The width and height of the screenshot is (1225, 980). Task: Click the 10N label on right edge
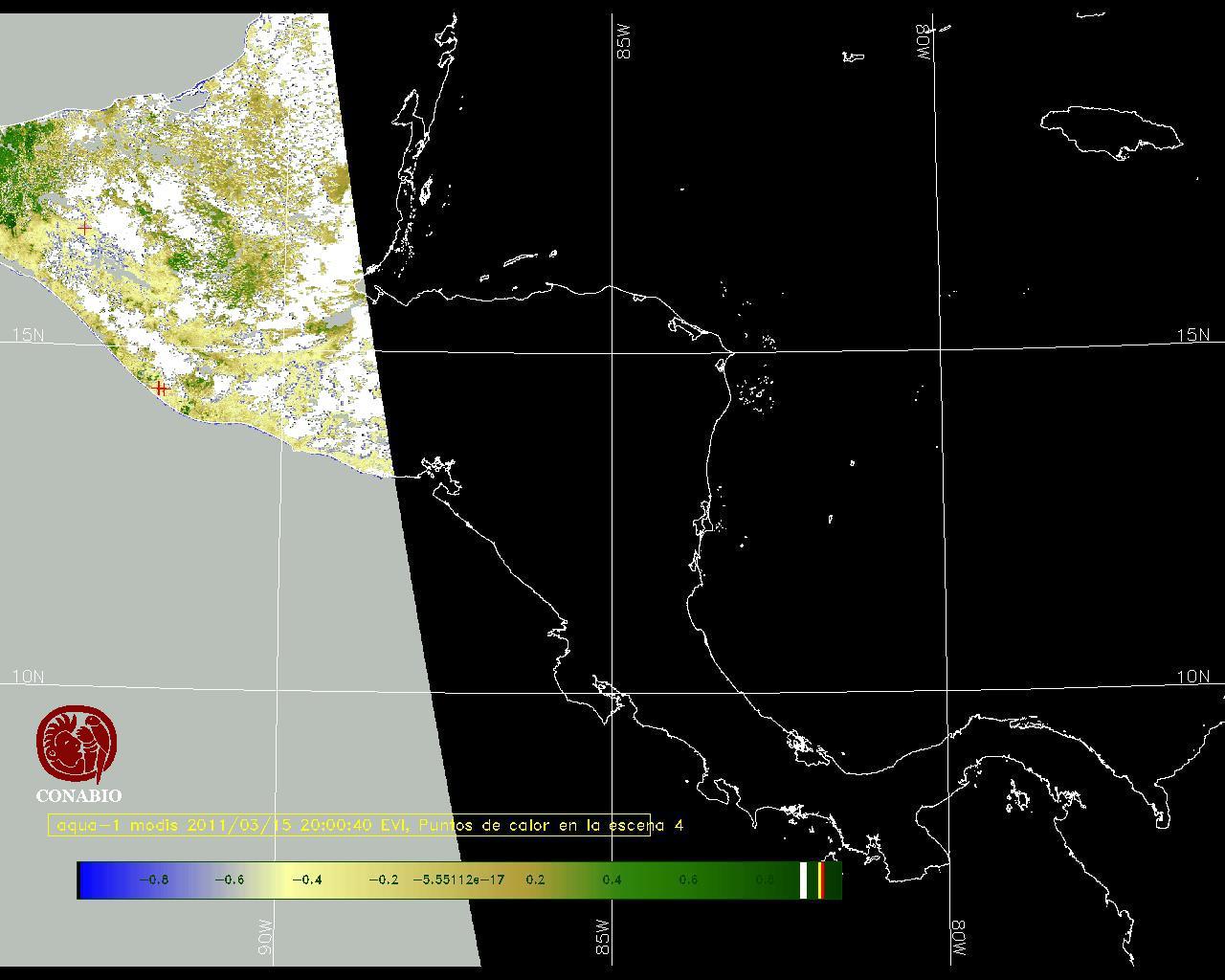click(x=1192, y=677)
